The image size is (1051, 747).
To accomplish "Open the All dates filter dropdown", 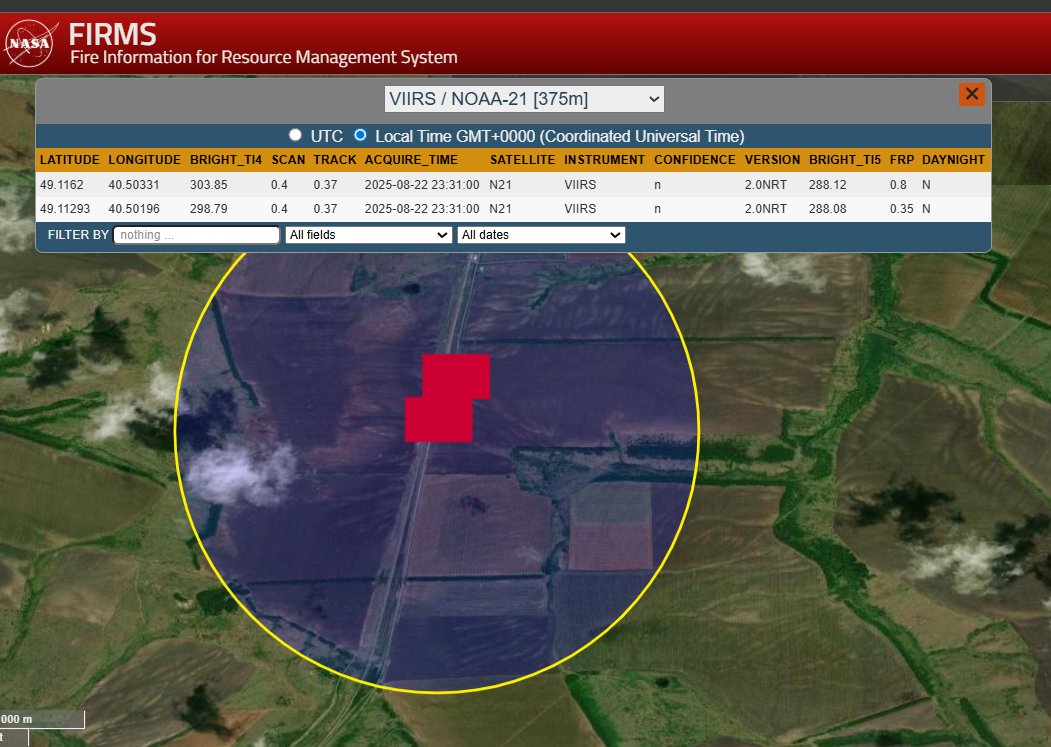I will (541, 235).
